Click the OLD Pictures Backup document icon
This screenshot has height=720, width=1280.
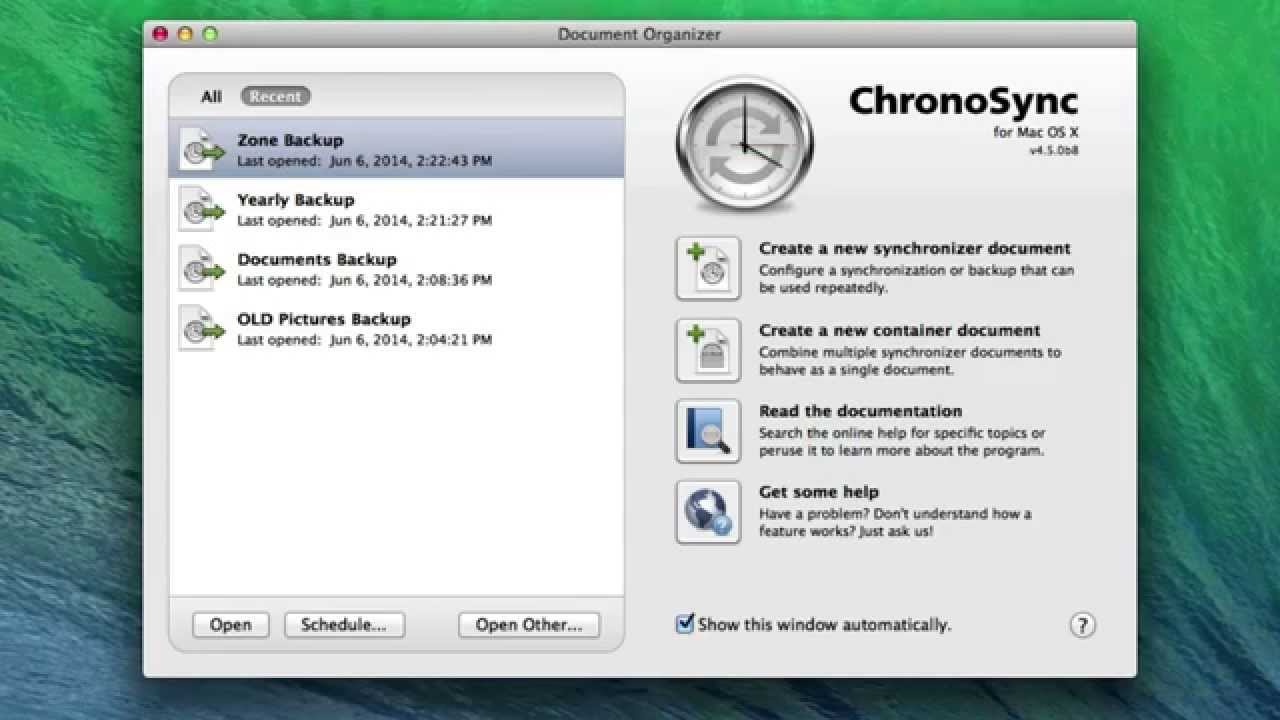[x=202, y=328]
